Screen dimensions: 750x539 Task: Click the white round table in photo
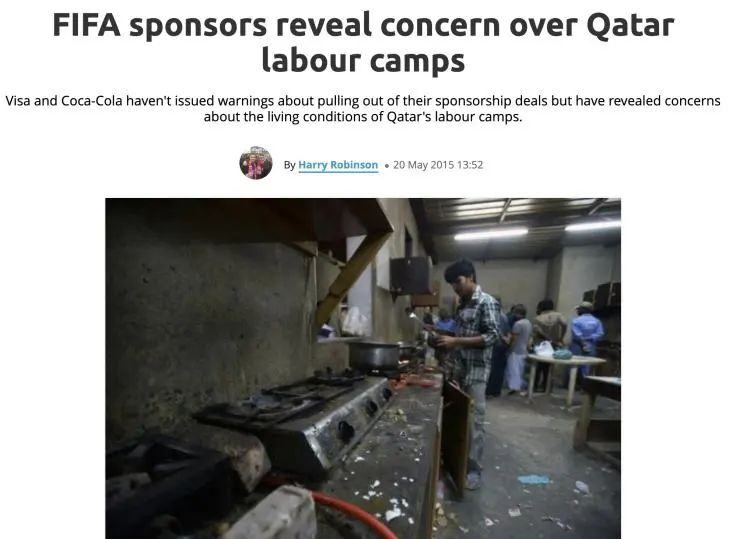click(x=566, y=375)
